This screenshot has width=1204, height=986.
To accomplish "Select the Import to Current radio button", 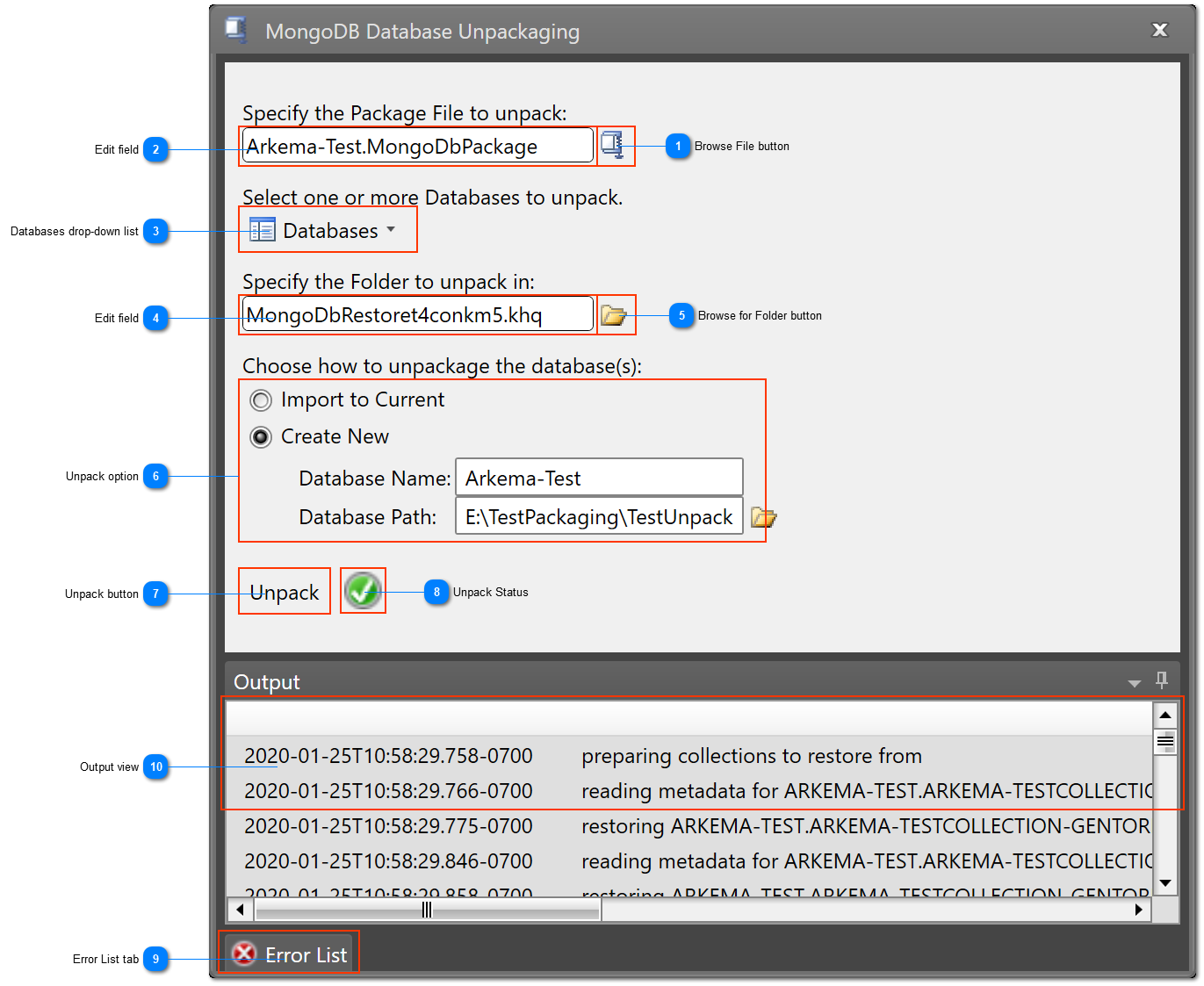I will tap(261, 400).
